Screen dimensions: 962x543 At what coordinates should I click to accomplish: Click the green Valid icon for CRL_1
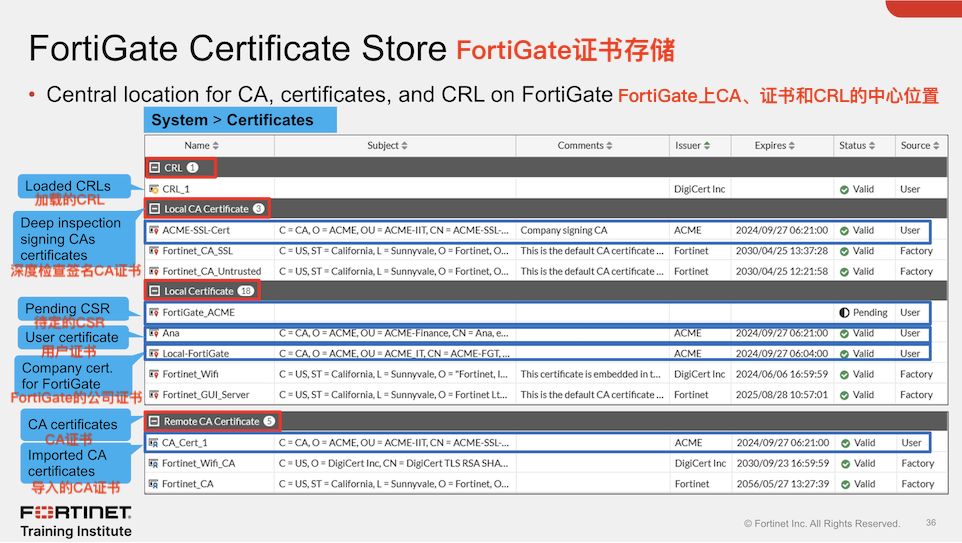click(844, 190)
